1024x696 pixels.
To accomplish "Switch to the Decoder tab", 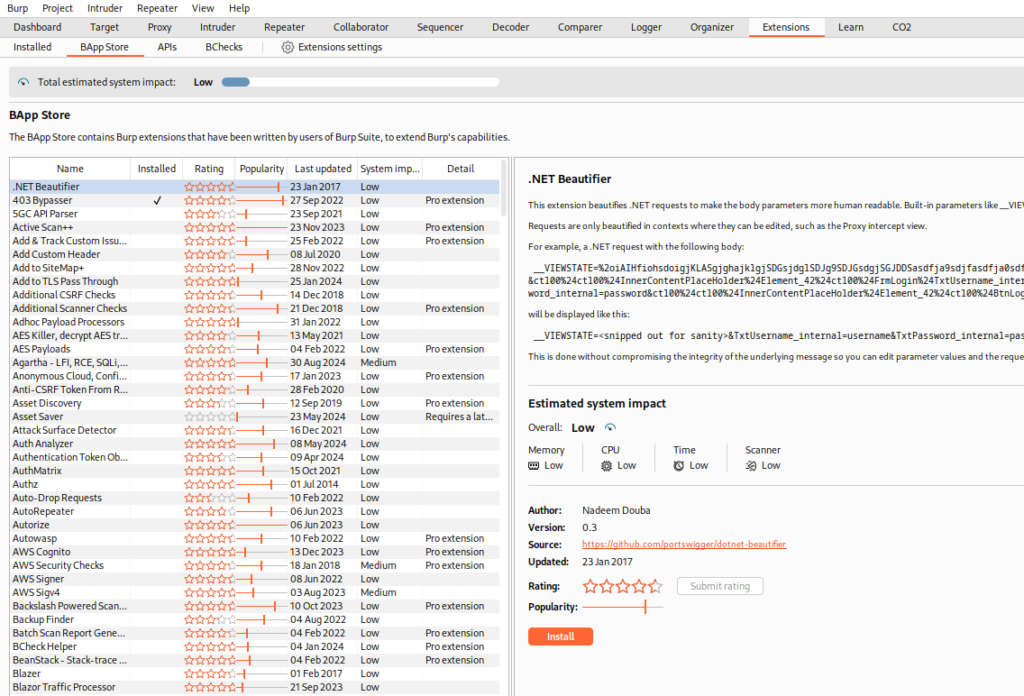I will [x=511, y=27].
